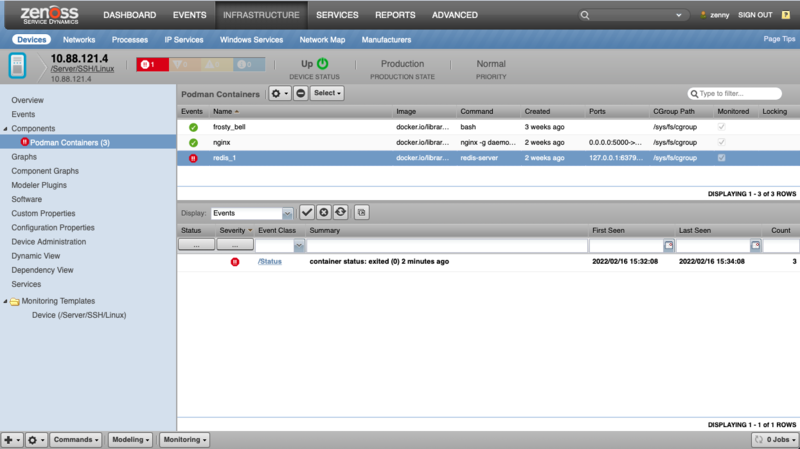Click the error events orange counter

pyautogui.click(x=185, y=64)
